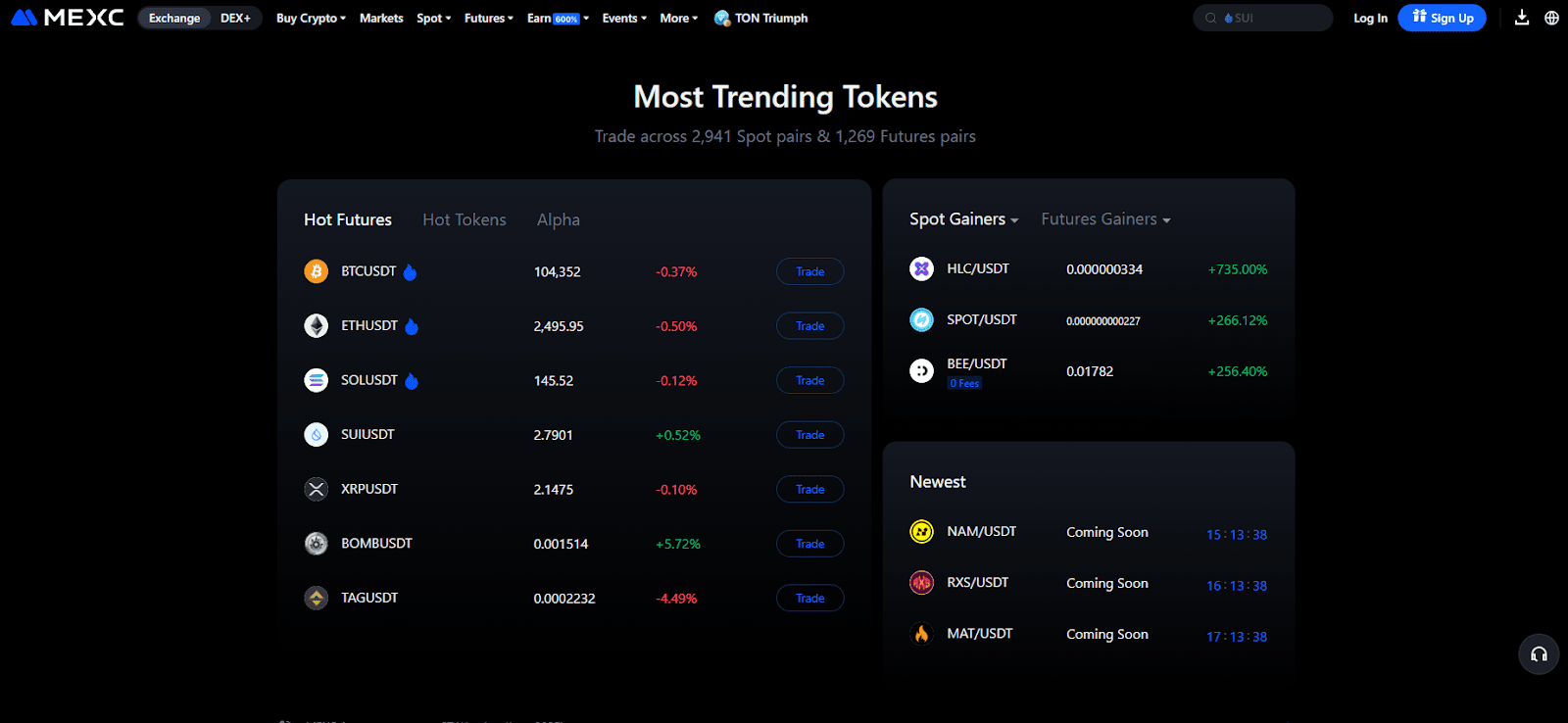
Task: Click the XRP coin icon
Action: tap(316, 489)
